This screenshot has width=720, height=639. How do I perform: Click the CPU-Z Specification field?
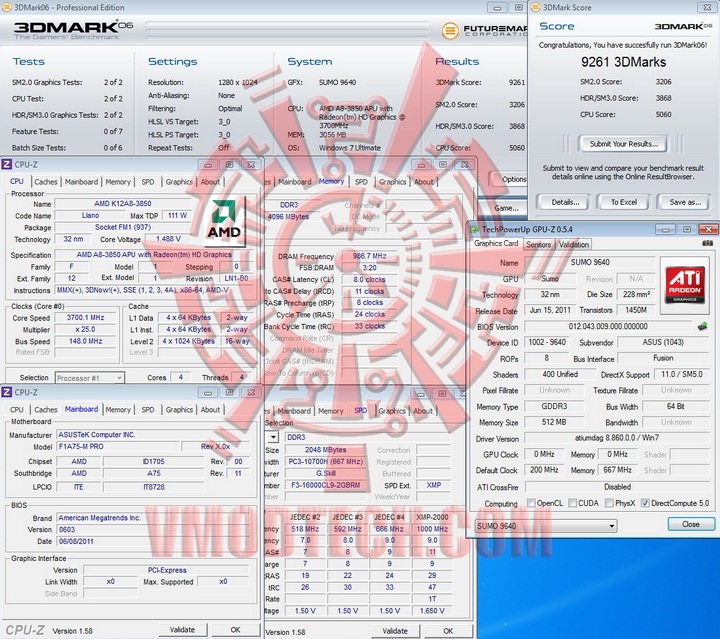pos(154,254)
